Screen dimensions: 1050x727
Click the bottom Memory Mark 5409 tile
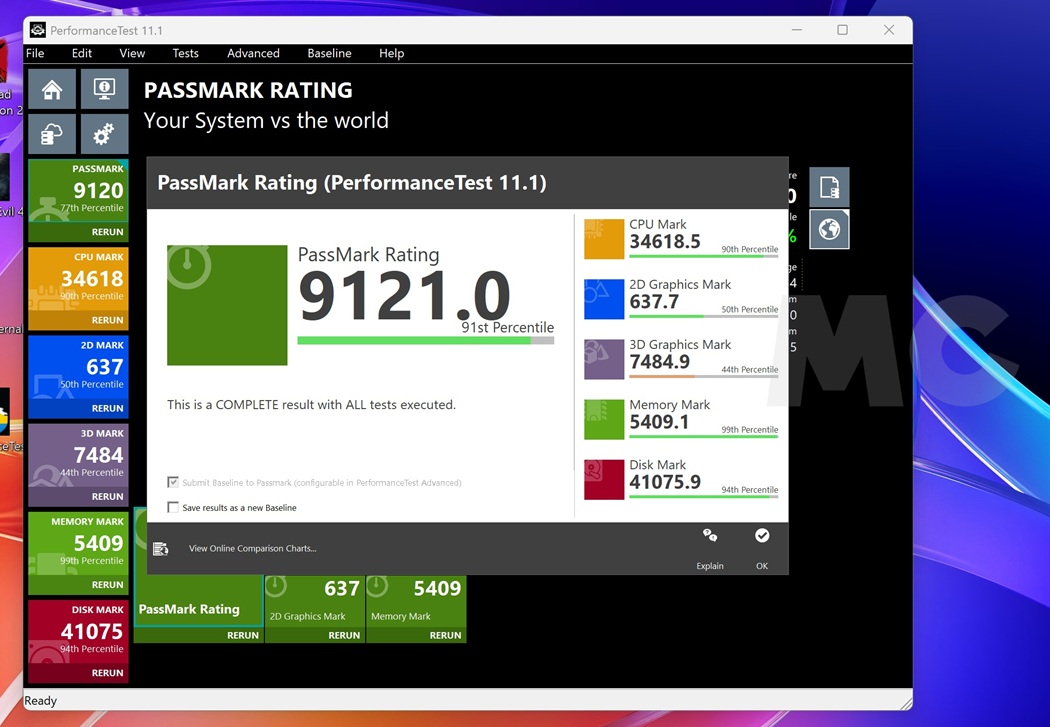(416, 601)
